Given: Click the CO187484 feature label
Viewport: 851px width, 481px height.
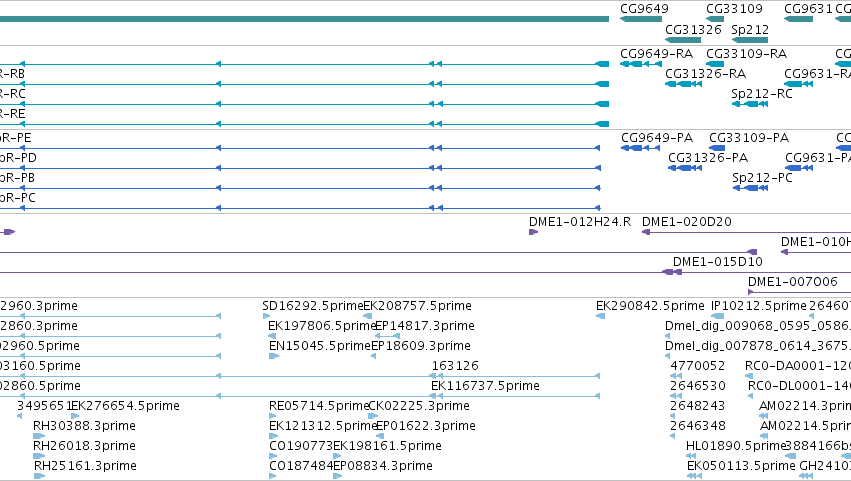Looking at the screenshot, I should click(301, 466).
